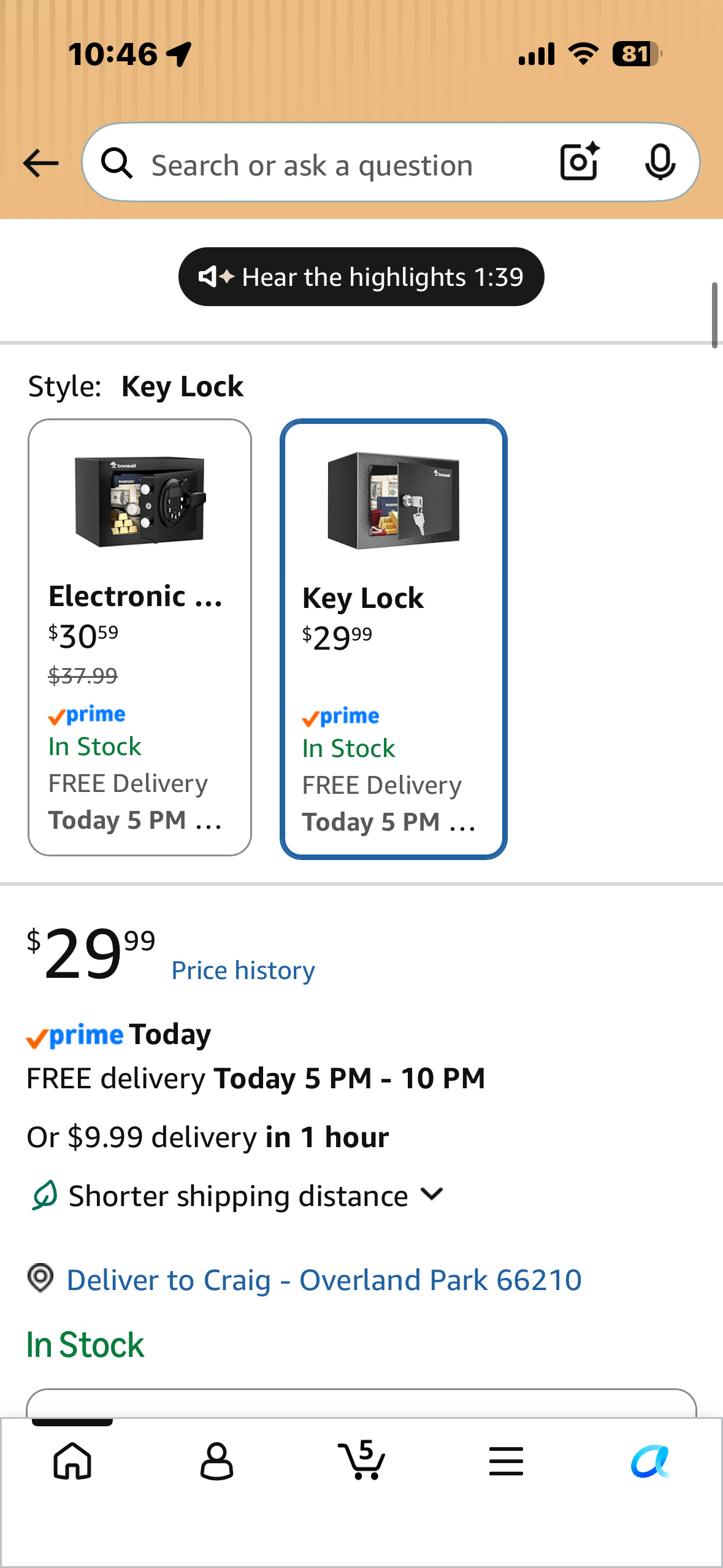Image resolution: width=723 pixels, height=1568 pixels.
Task: Click the page scrollbar on right edge
Action: coord(714,315)
